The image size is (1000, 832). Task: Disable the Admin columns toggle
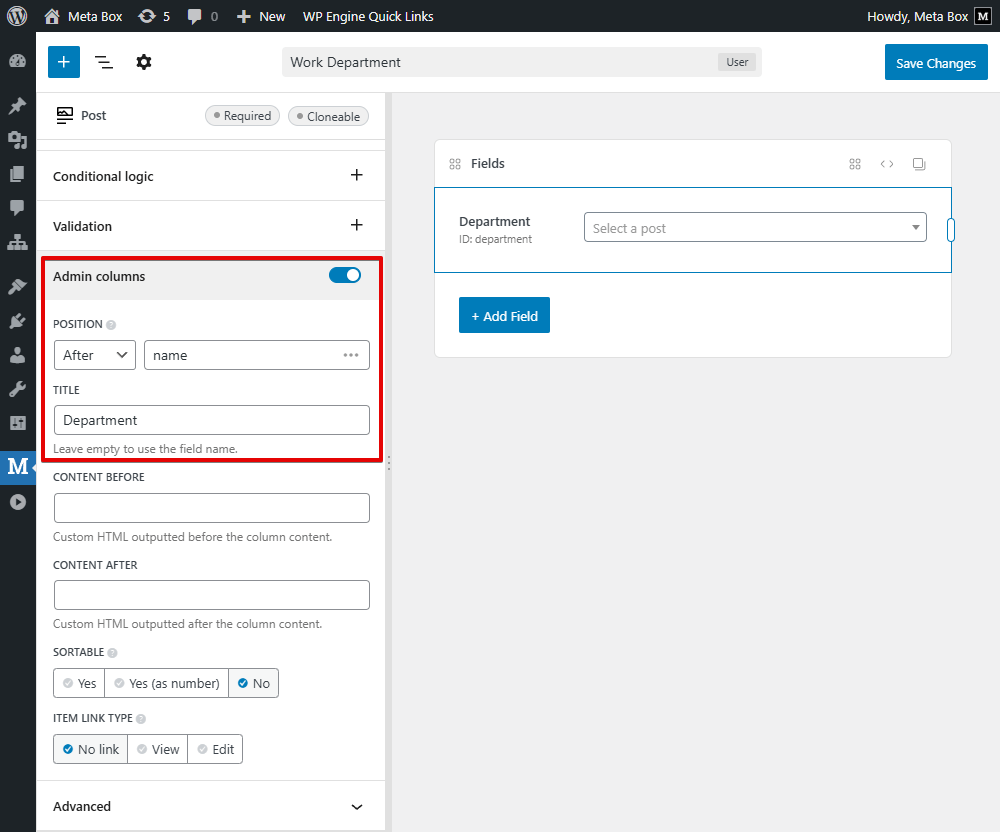point(345,276)
